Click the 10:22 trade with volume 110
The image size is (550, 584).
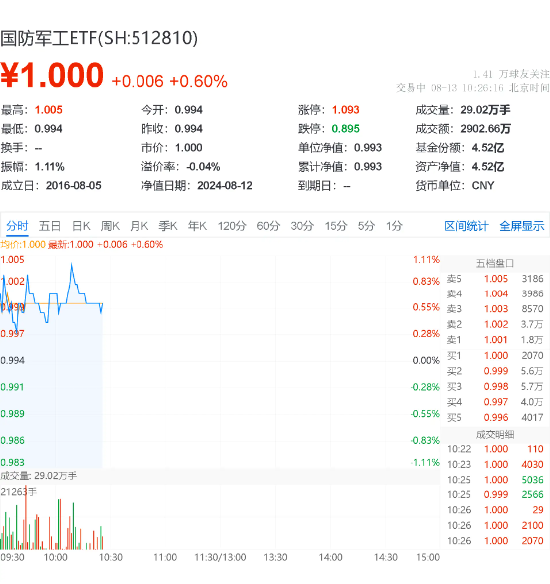(495, 449)
